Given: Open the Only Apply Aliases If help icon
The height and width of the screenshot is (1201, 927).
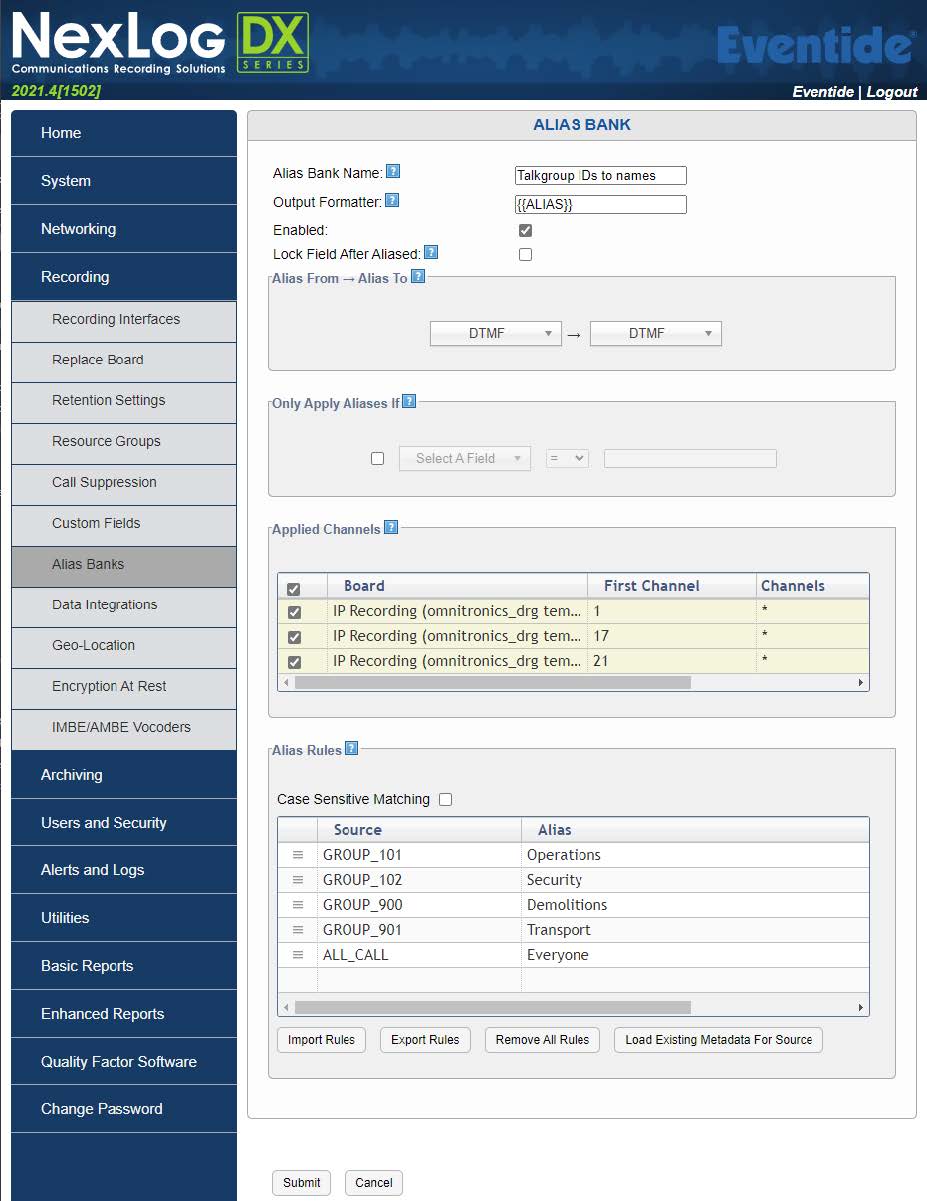Looking at the screenshot, I should (x=408, y=400).
